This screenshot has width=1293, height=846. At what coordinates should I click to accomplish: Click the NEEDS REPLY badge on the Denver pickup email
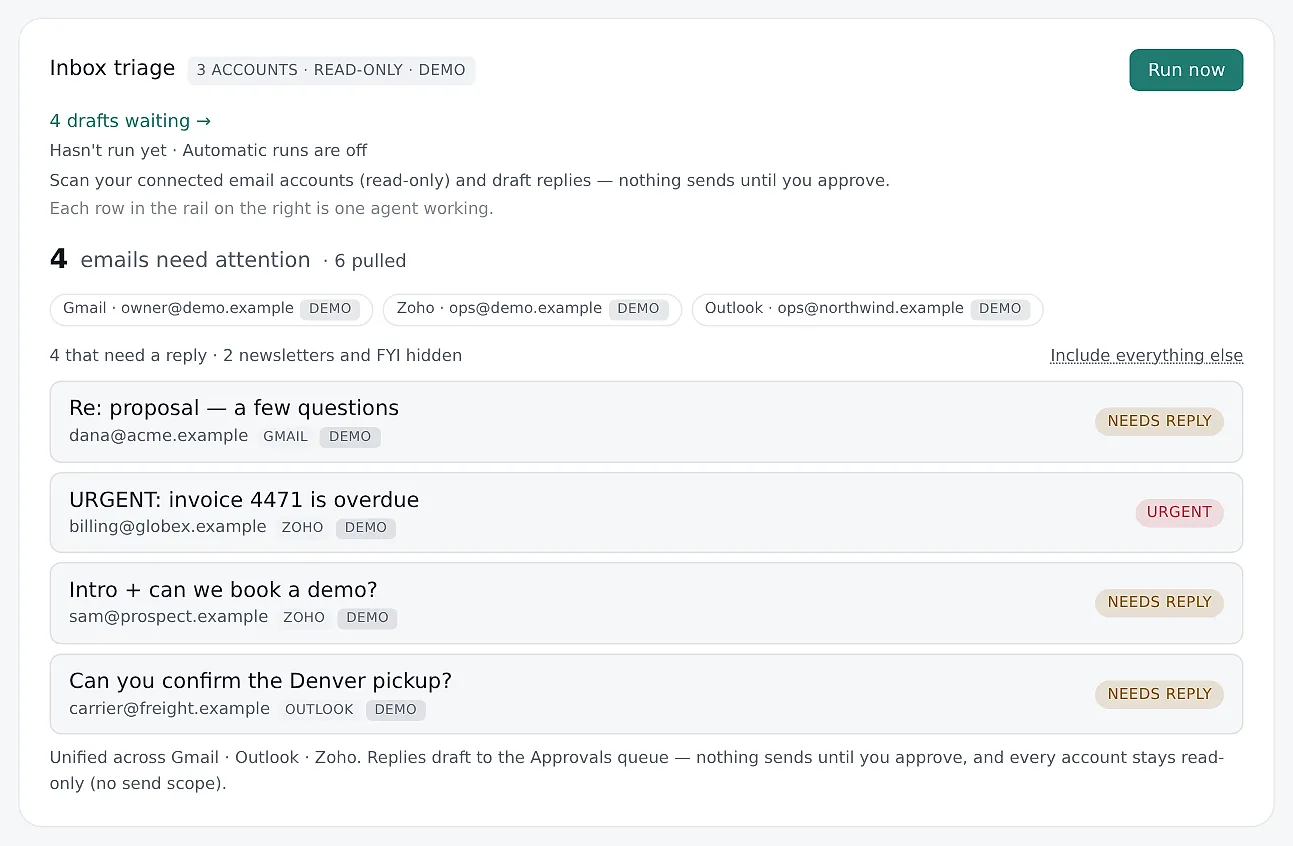[1159, 694]
